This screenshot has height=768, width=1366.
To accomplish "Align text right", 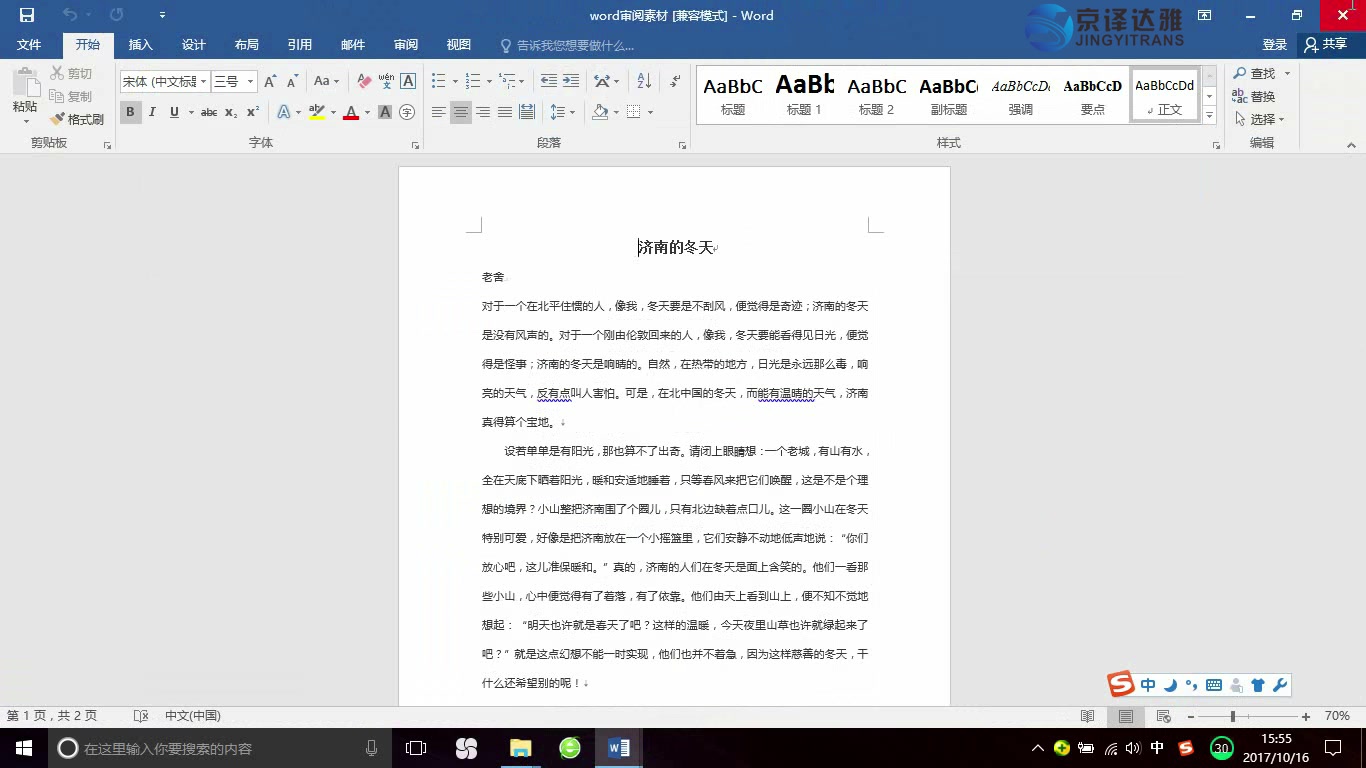I will [x=483, y=112].
